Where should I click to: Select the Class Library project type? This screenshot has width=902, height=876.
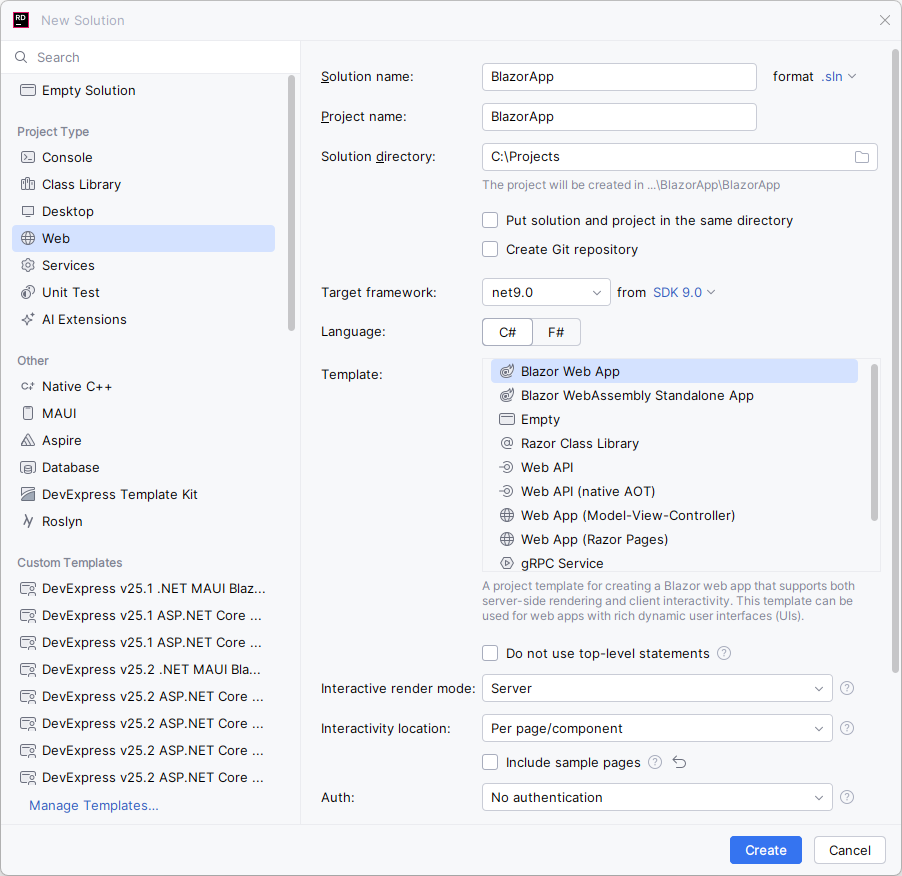[x=80, y=184]
